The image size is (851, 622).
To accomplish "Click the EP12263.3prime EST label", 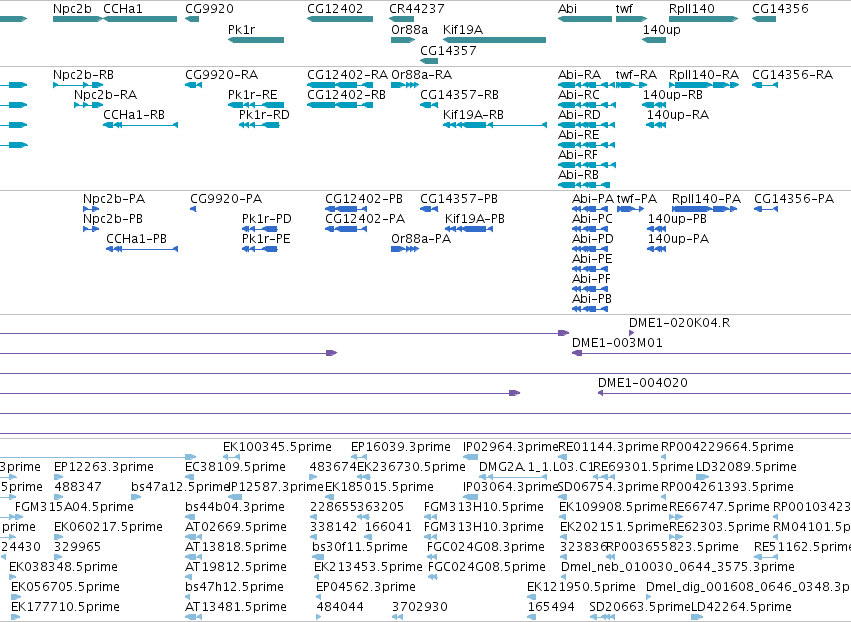I will click(104, 467).
